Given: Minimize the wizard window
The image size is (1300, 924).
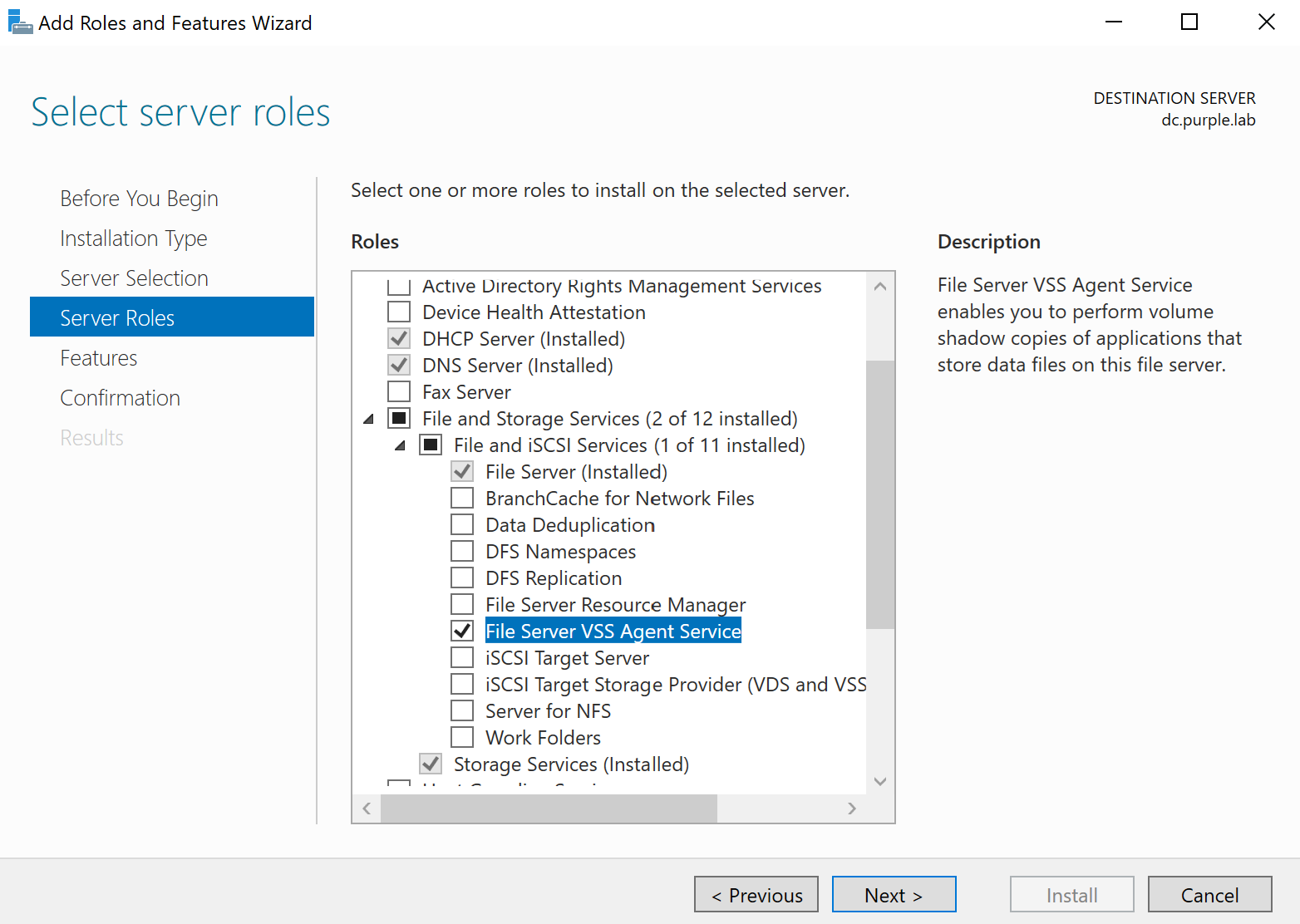Looking at the screenshot, I should pyautogui.click(x=1113, y=22).
